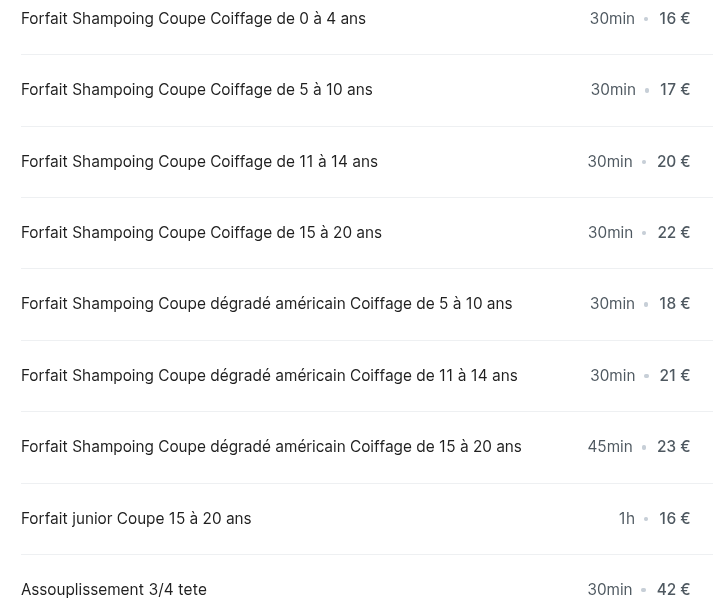Click the 17 € price

(675, 89)
